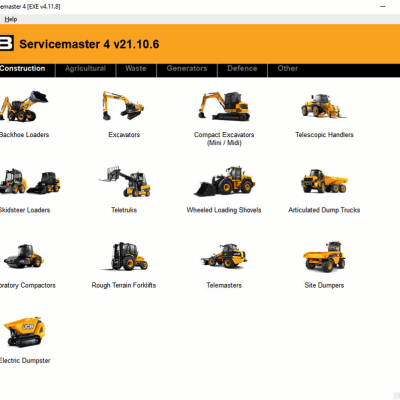The height and width of the screenshot is (400, 400).
Task: Click the Vibratory Compactors label
Action: coord(28,285)
